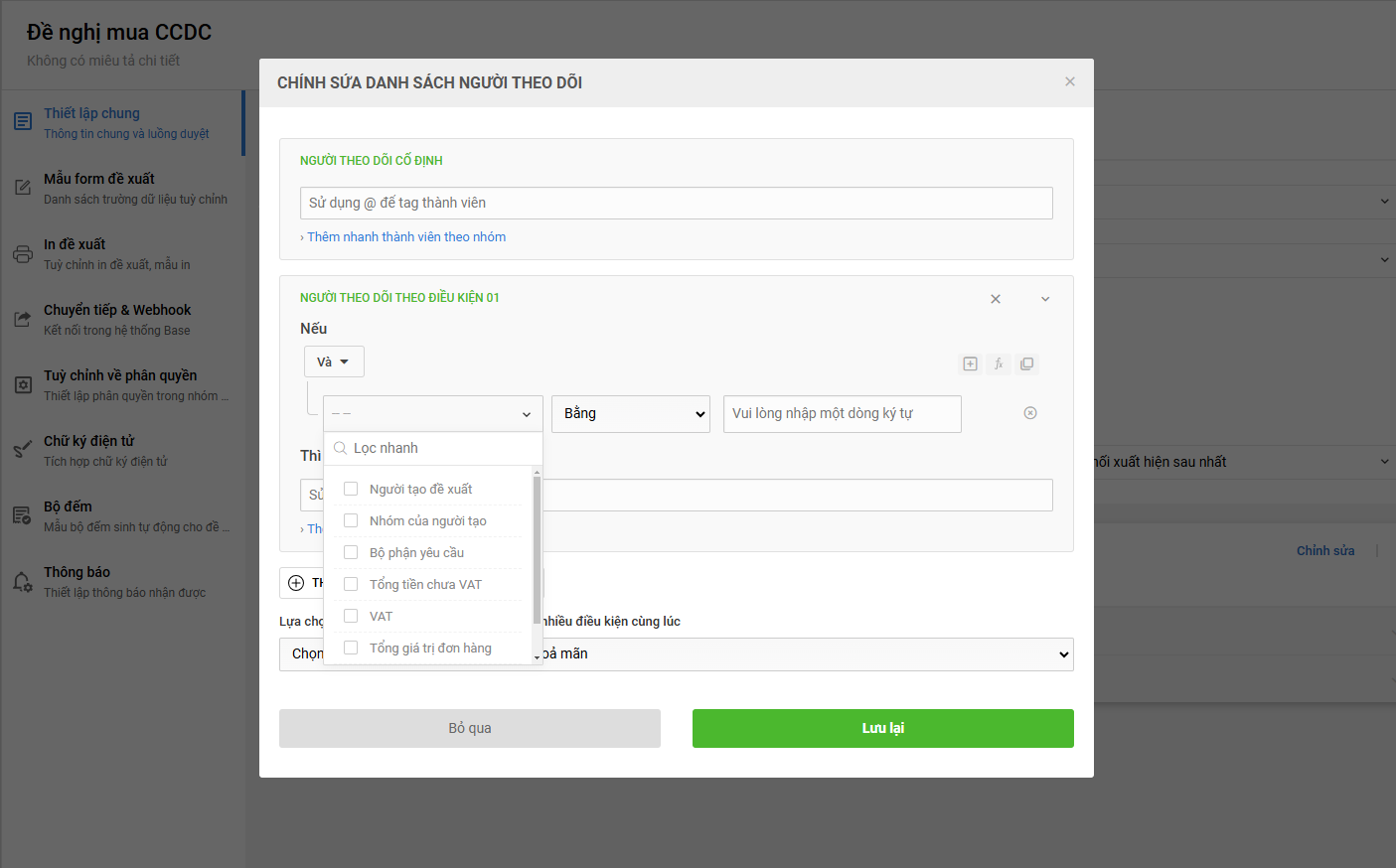Tick the Tổng giá trị đơn hàng checkbox
The width and height of the screenshot is (1396, 868).
point(351,648)
